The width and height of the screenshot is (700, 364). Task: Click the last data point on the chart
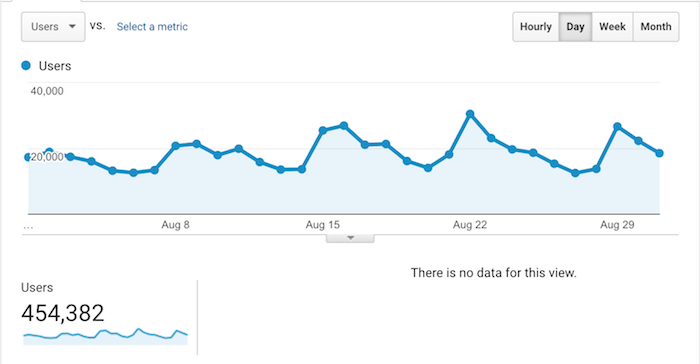point(659,153)
